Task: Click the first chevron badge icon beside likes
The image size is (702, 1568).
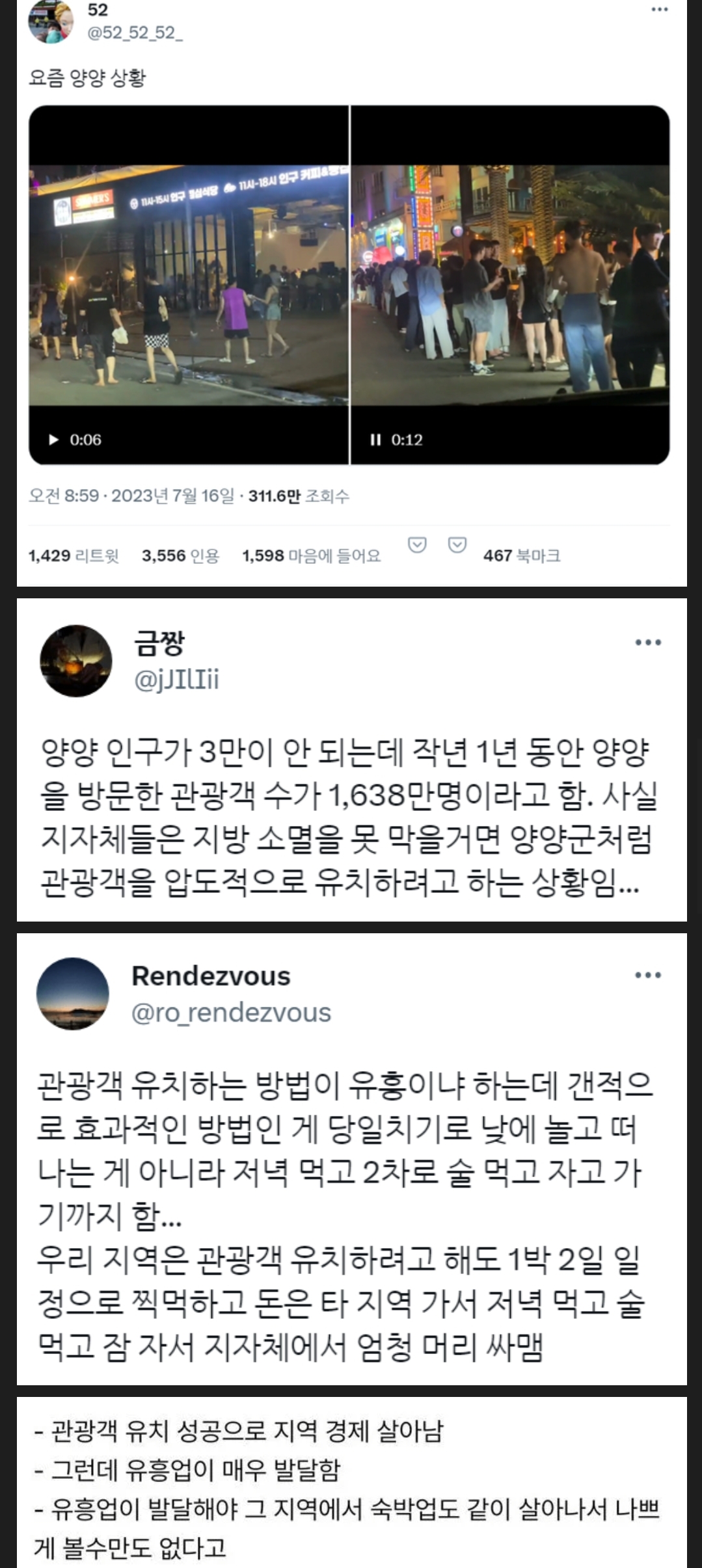Action: (x=417, y=545)
